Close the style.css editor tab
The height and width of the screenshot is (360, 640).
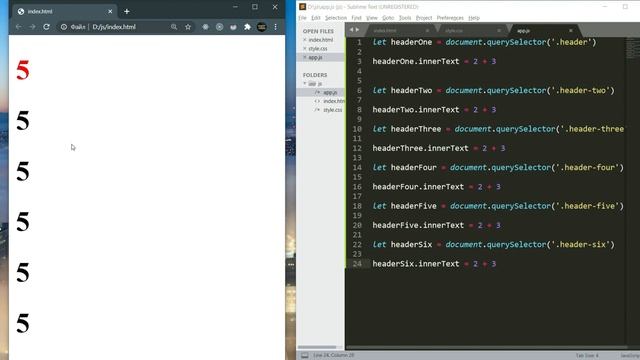499,31
